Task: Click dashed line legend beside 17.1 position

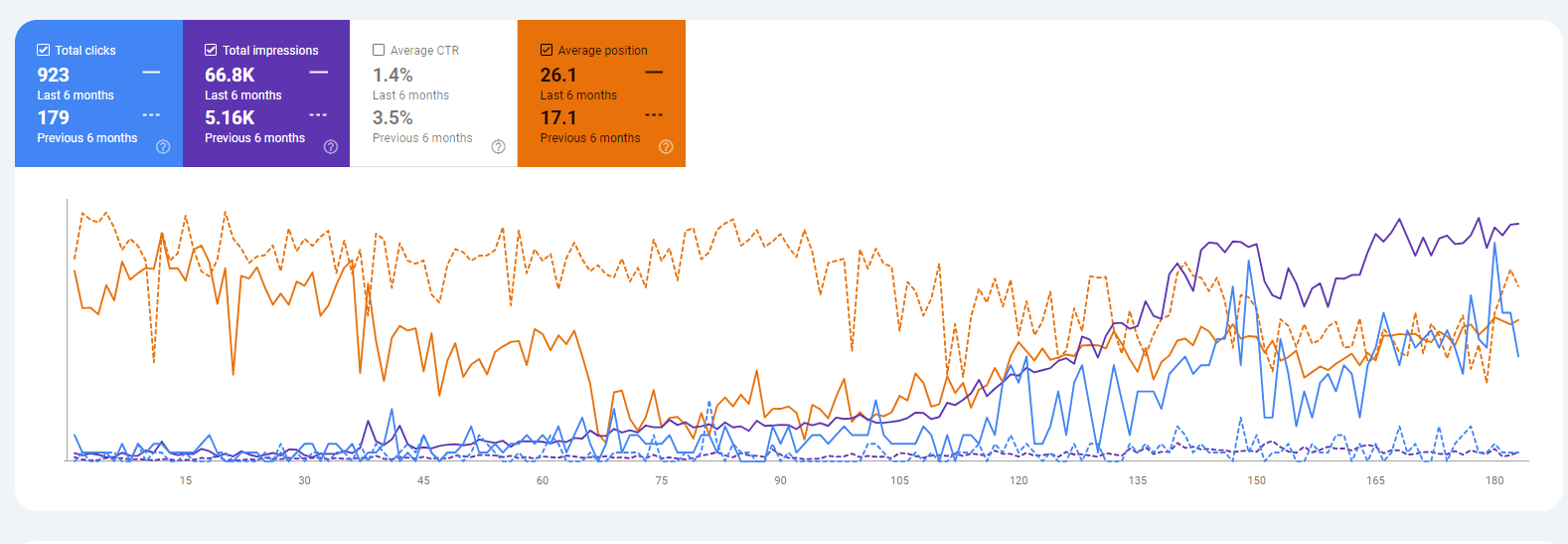Action: 654,115
